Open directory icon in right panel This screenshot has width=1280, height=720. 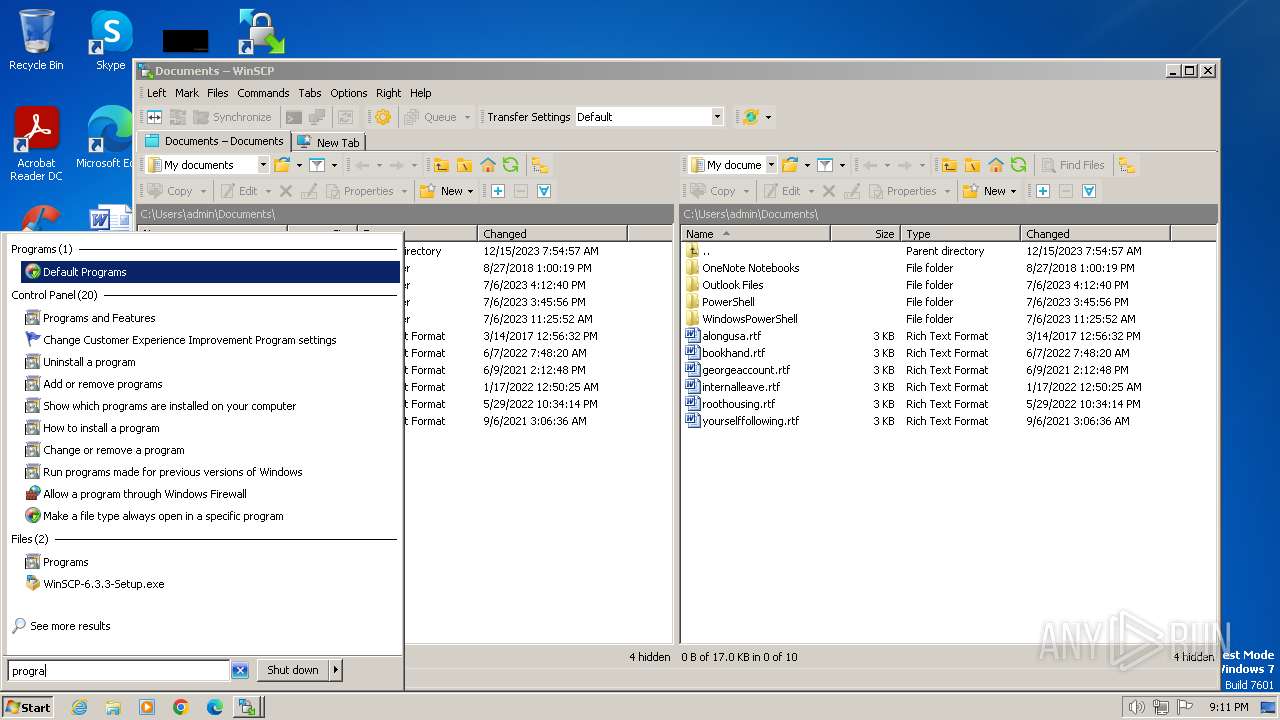click(x=790, y=165)
